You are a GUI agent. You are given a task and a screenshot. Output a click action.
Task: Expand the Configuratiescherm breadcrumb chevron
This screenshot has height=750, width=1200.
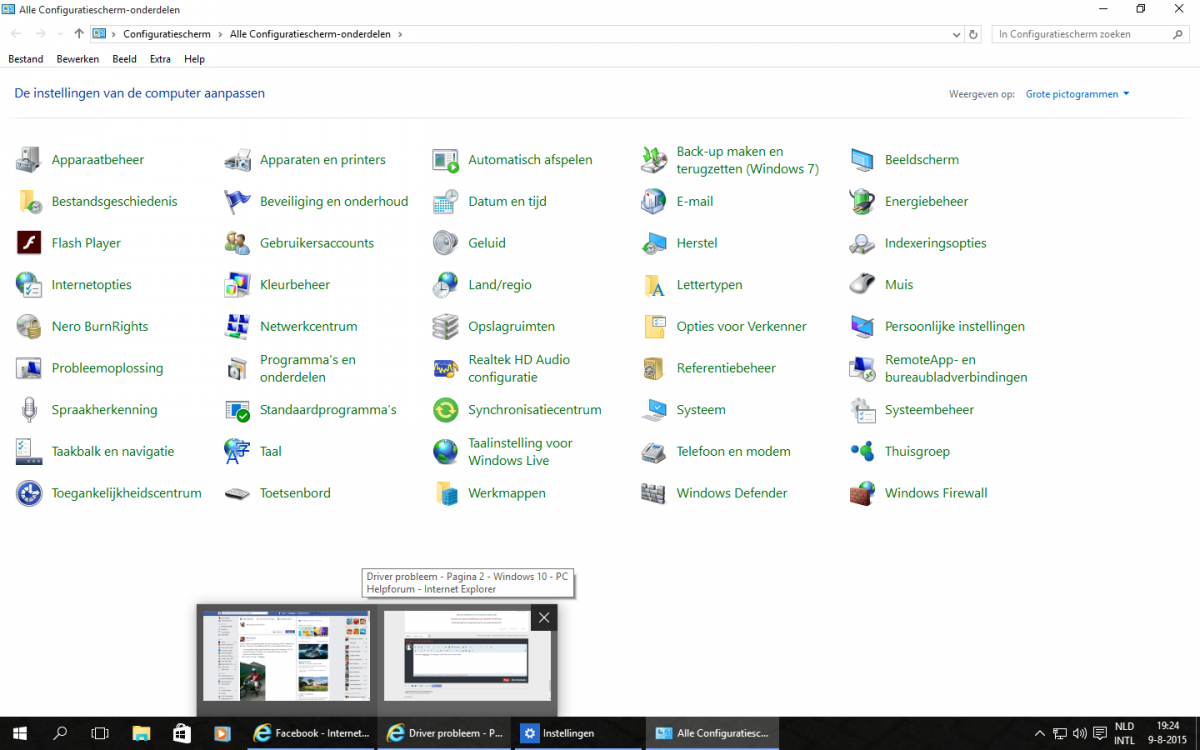(x=220, y=34)
